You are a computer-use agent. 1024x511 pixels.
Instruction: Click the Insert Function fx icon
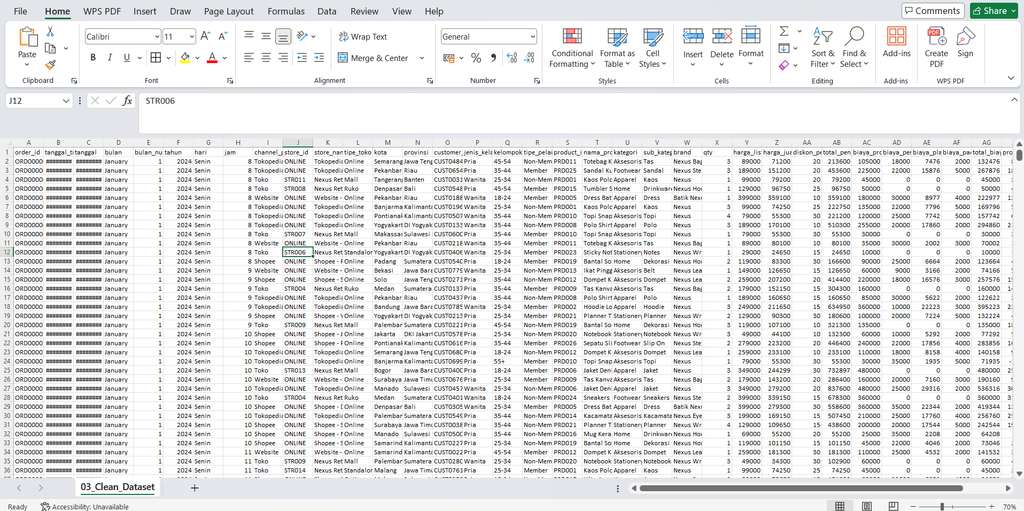click(128, 101)
